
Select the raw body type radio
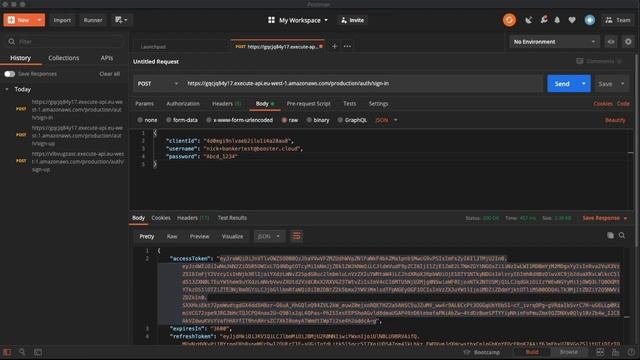click(x=284, y=120)
